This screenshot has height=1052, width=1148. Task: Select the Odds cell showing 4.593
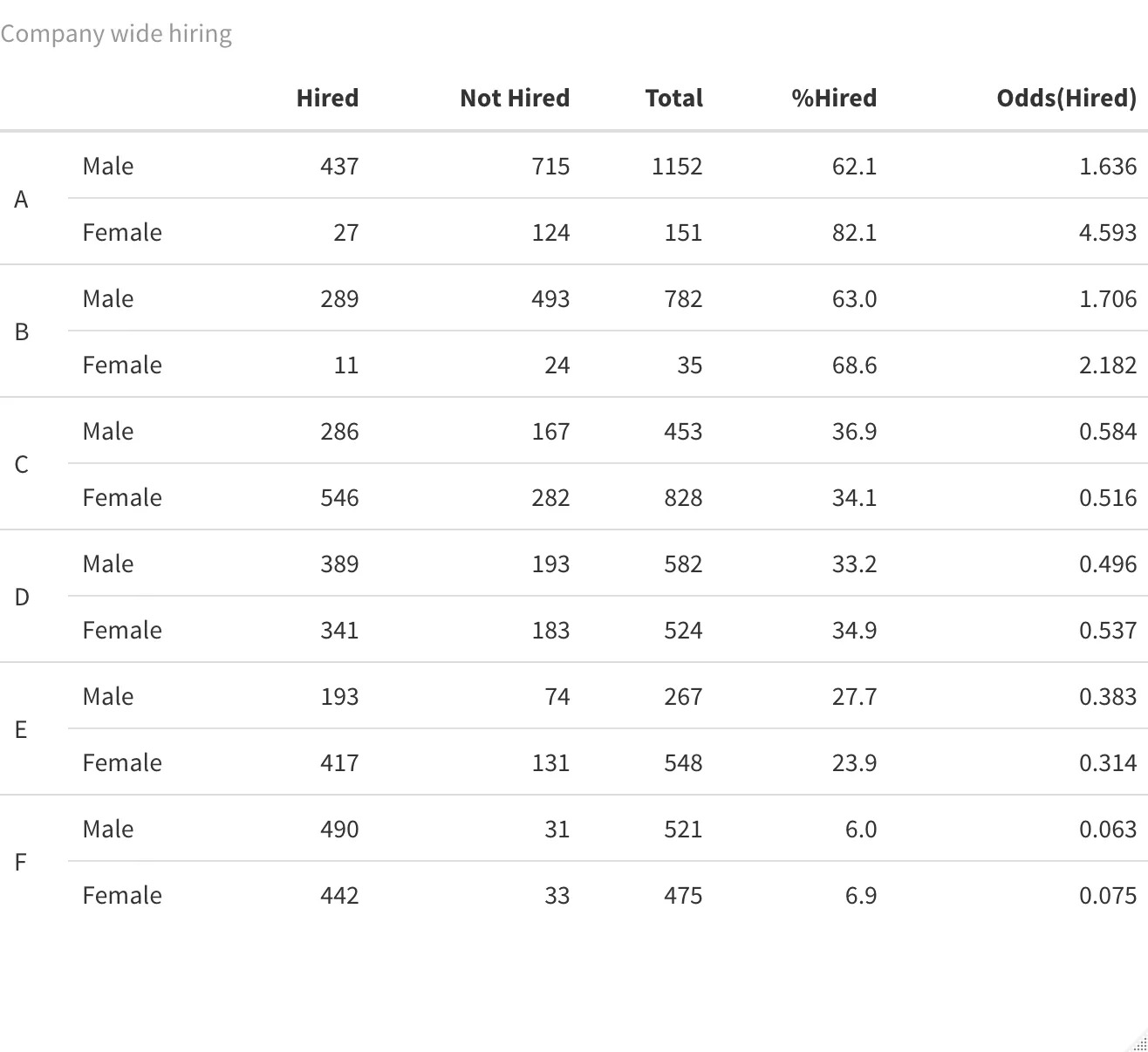click(x=1108, y=233)
